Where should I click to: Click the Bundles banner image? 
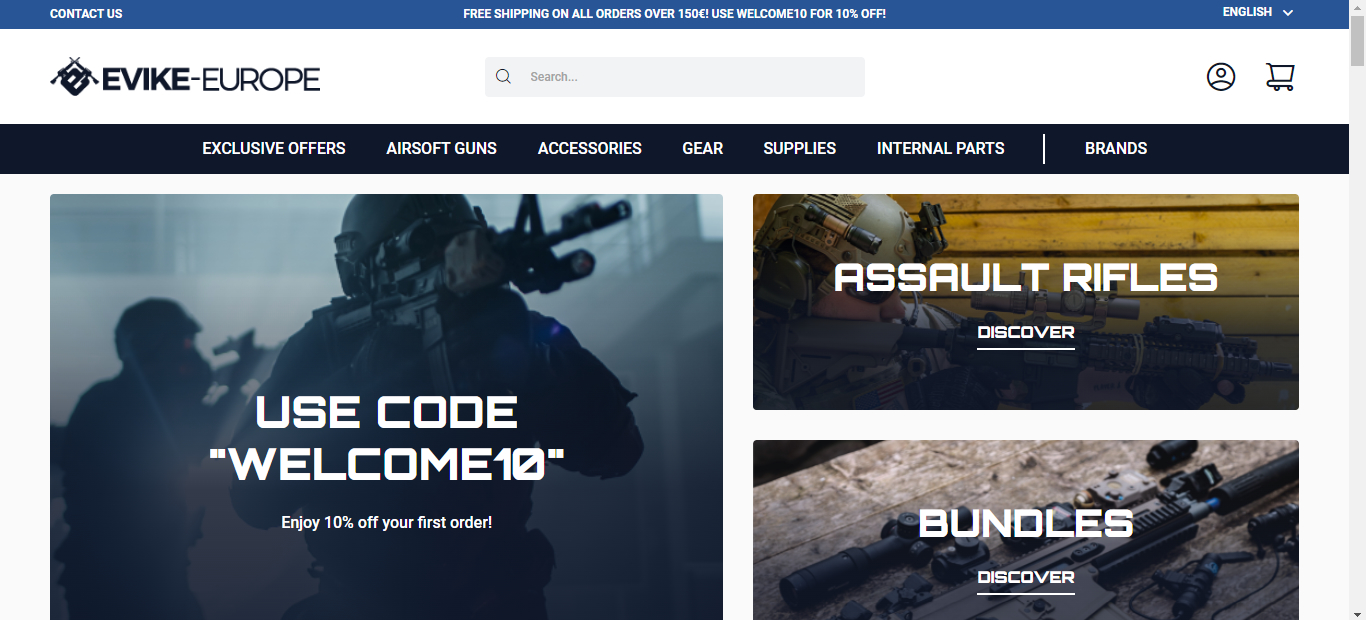click(x=1025, y=480)
